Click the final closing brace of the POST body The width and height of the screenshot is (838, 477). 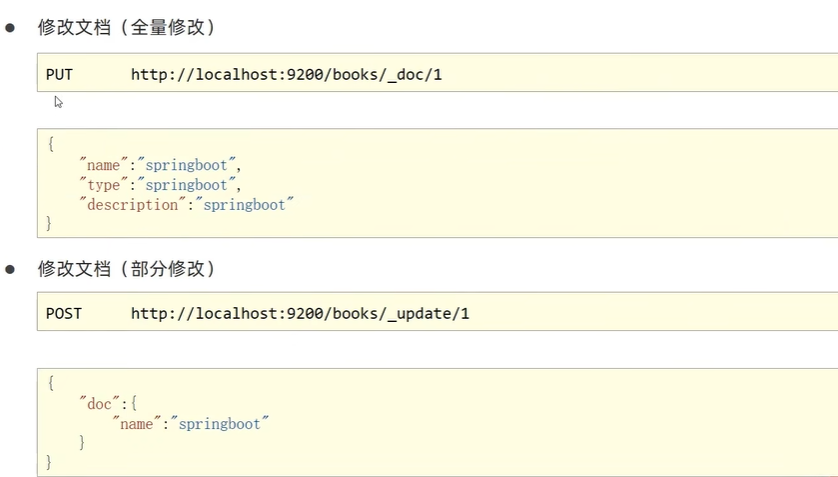50,461
